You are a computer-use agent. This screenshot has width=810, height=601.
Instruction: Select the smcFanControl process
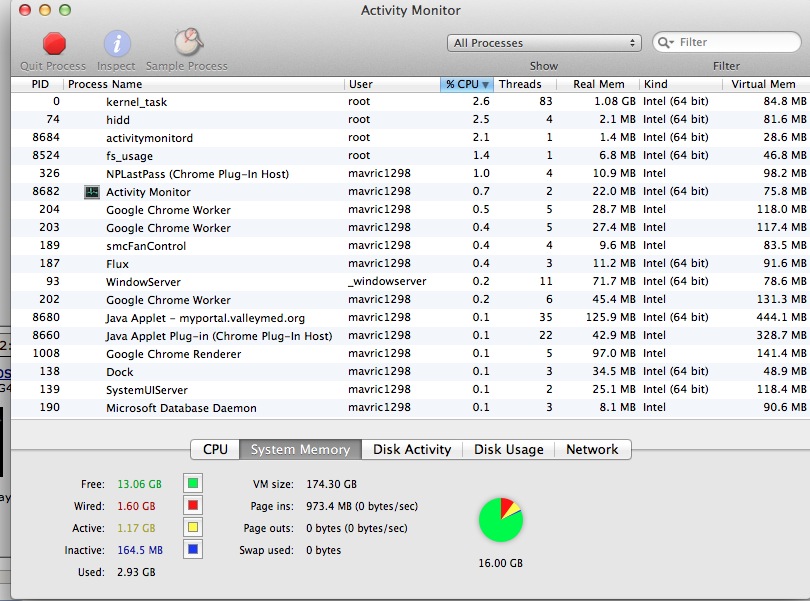coord(411,246)
